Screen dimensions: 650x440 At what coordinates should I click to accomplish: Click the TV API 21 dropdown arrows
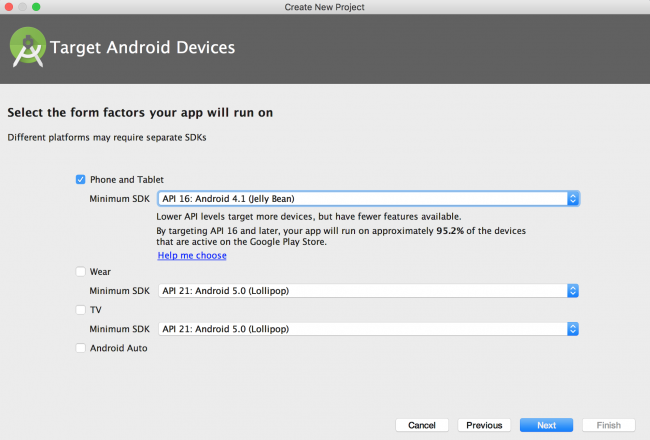tap(573, 329)
